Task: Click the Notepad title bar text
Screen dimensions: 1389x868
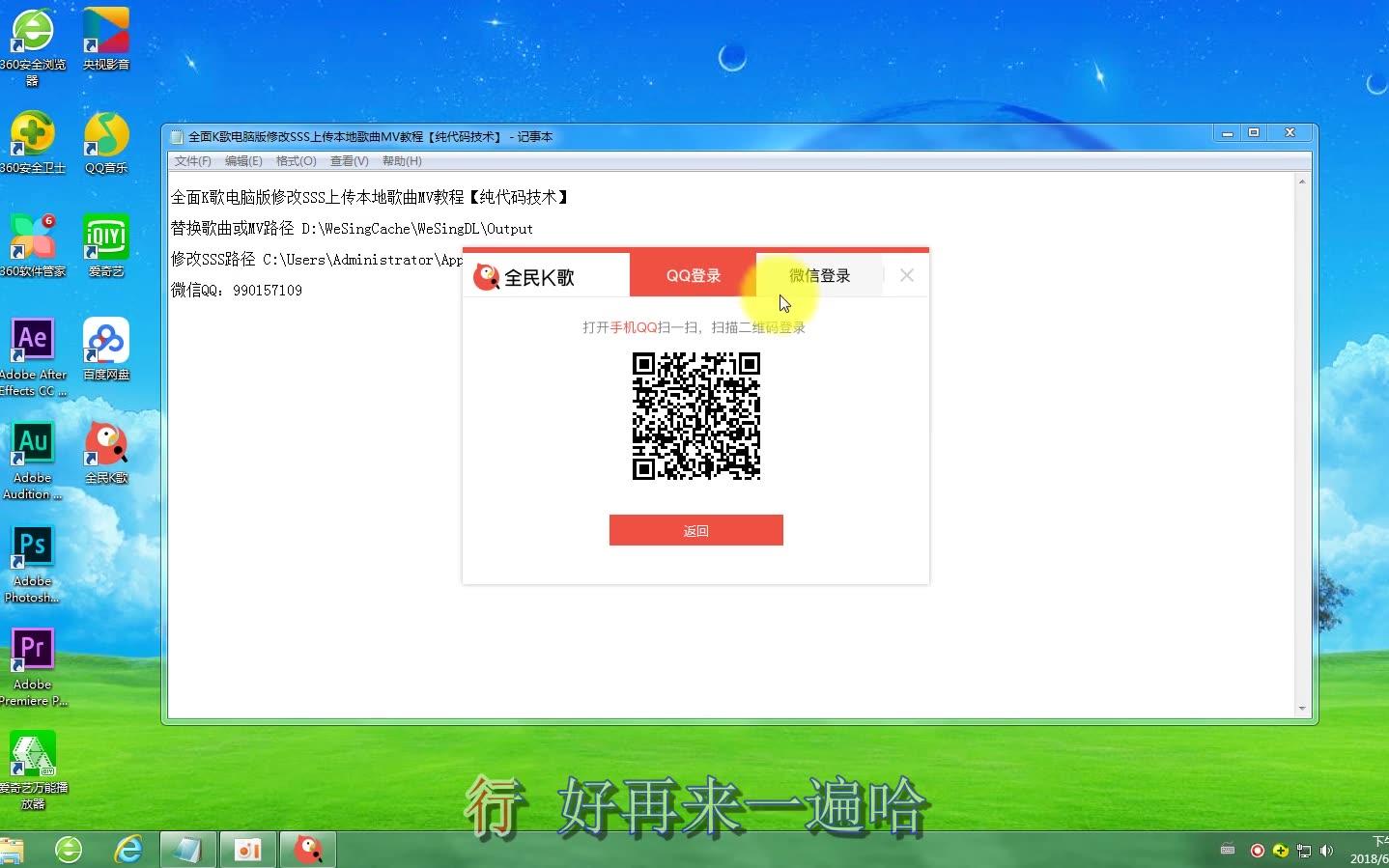Action: click(370, 137)
